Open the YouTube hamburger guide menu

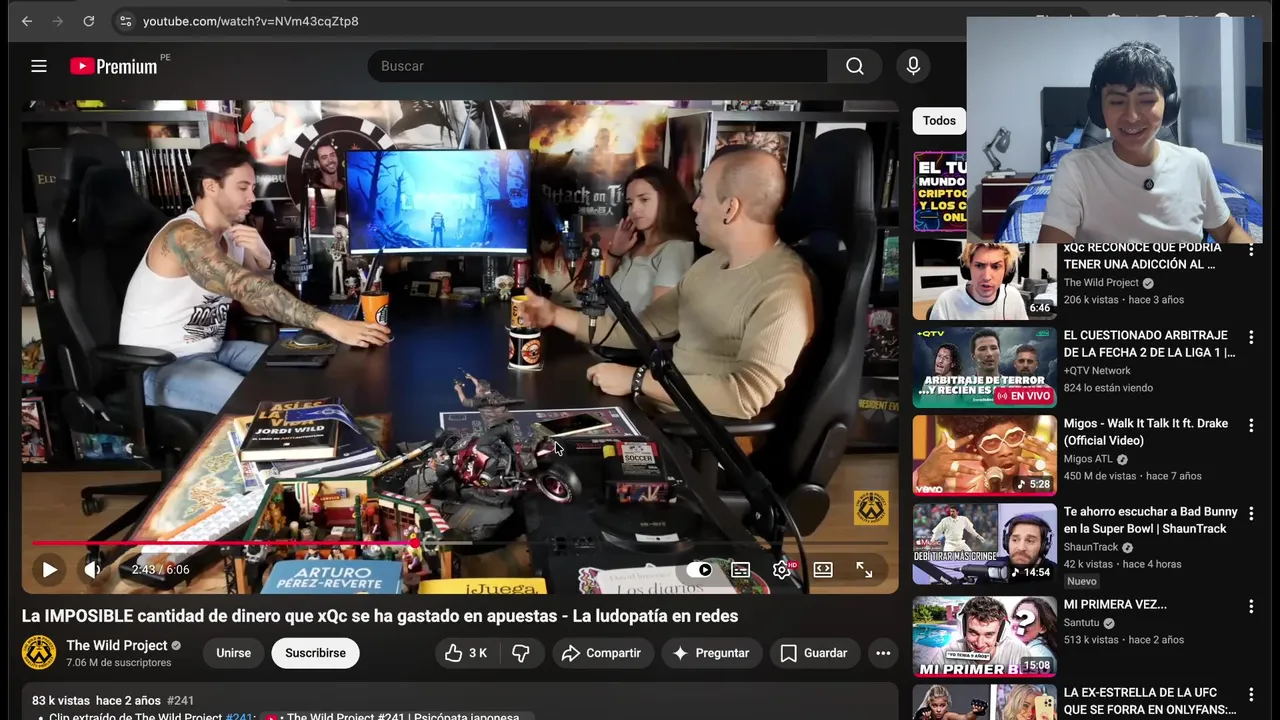tap(39, 66)
